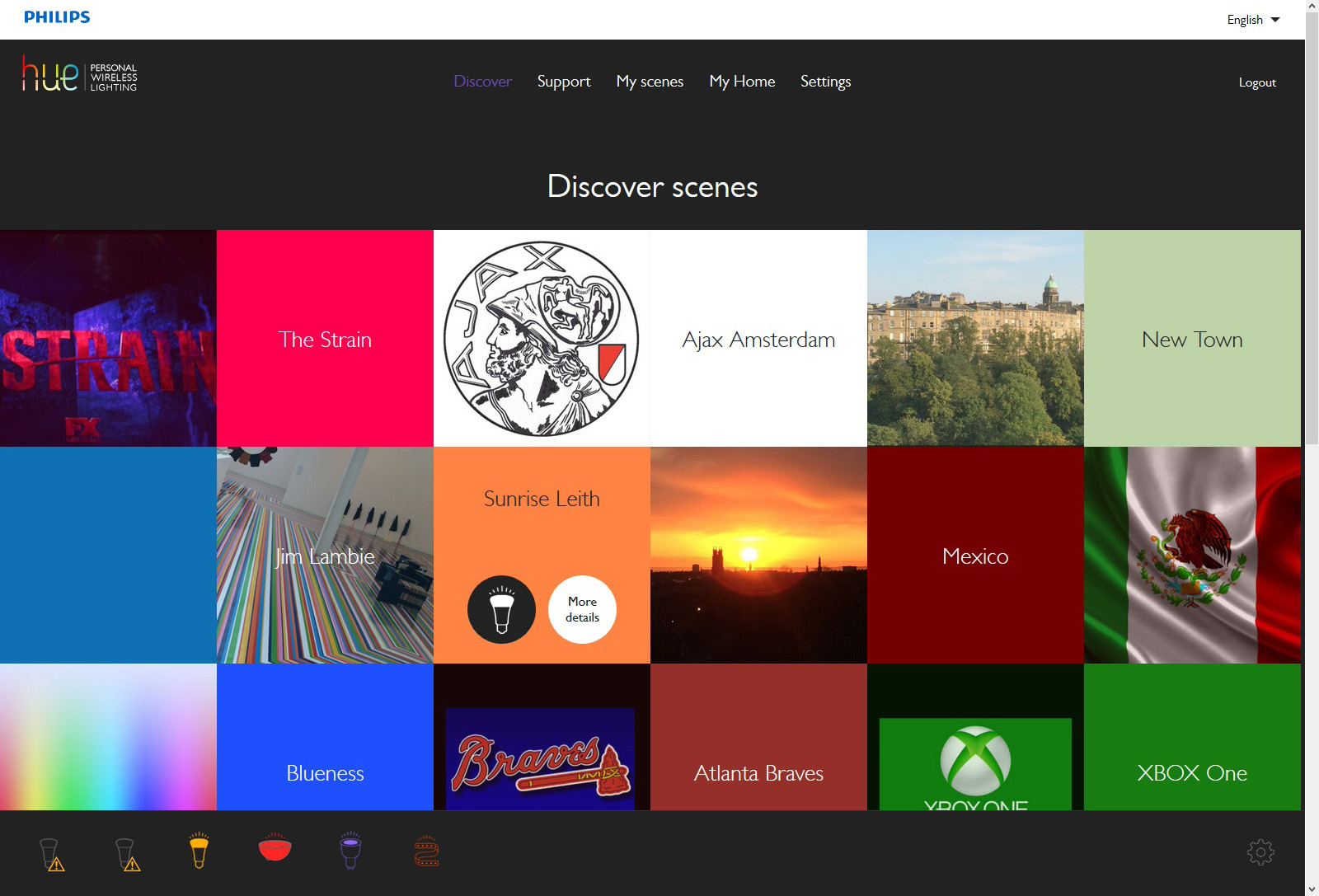Select the orange LightStrip icon

point(426,851)
